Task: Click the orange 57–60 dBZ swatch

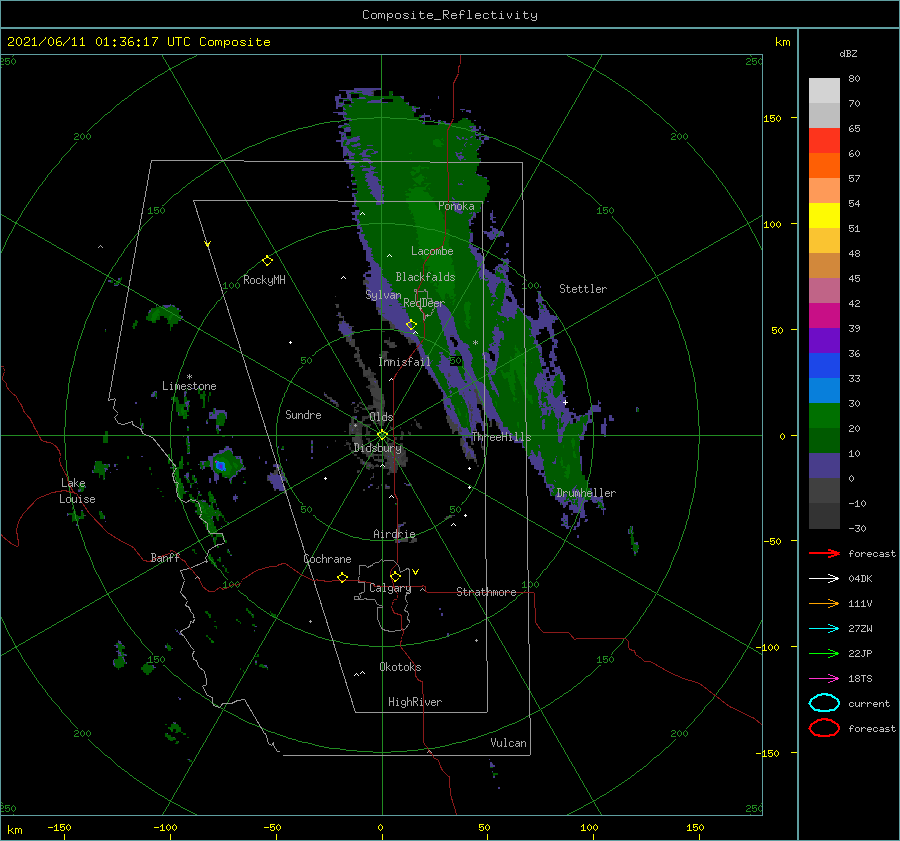Action: [x=824, y=166]
